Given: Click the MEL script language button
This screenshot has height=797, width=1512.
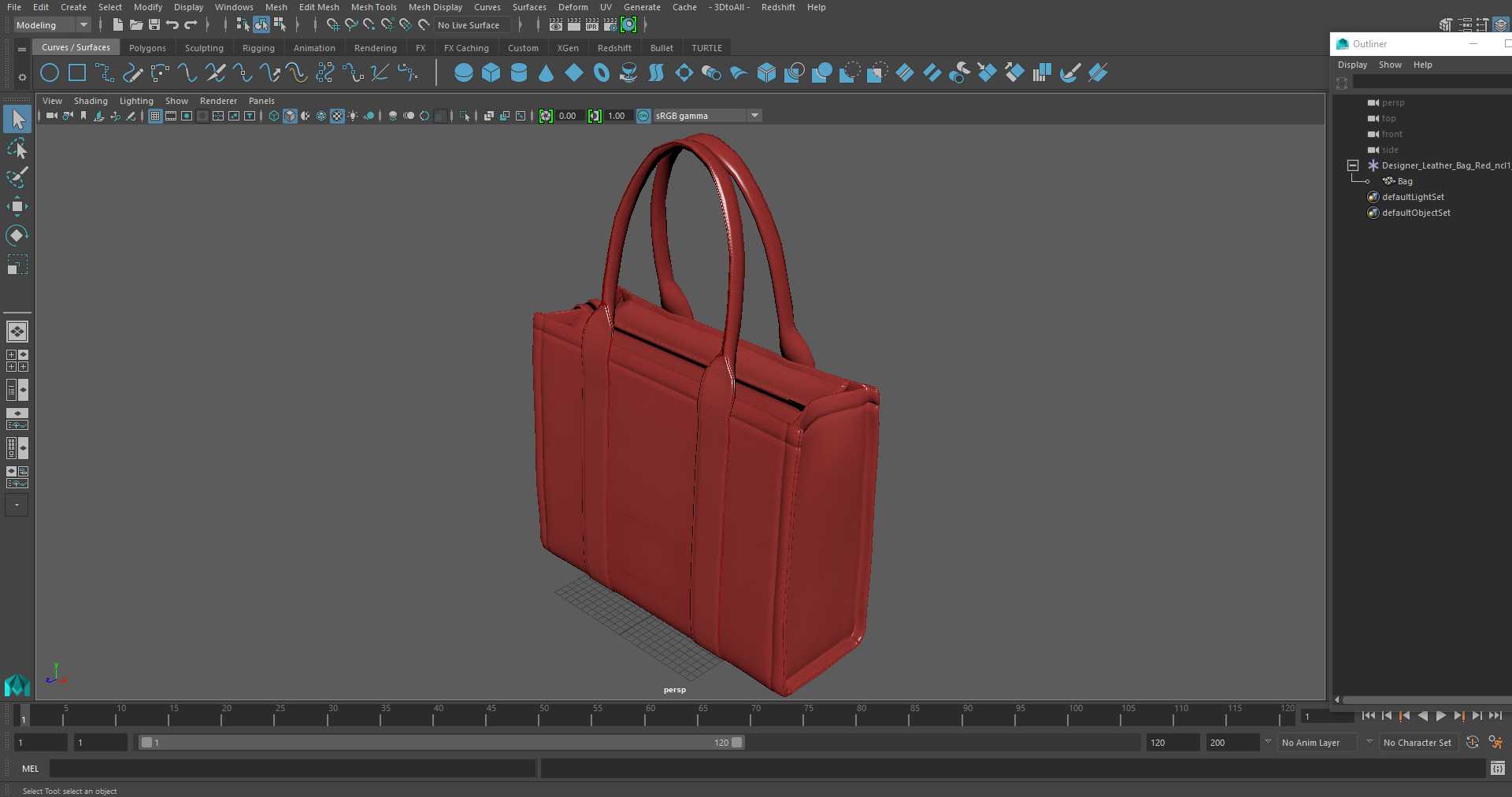Looking at the screenshot, I should [31, 769].
